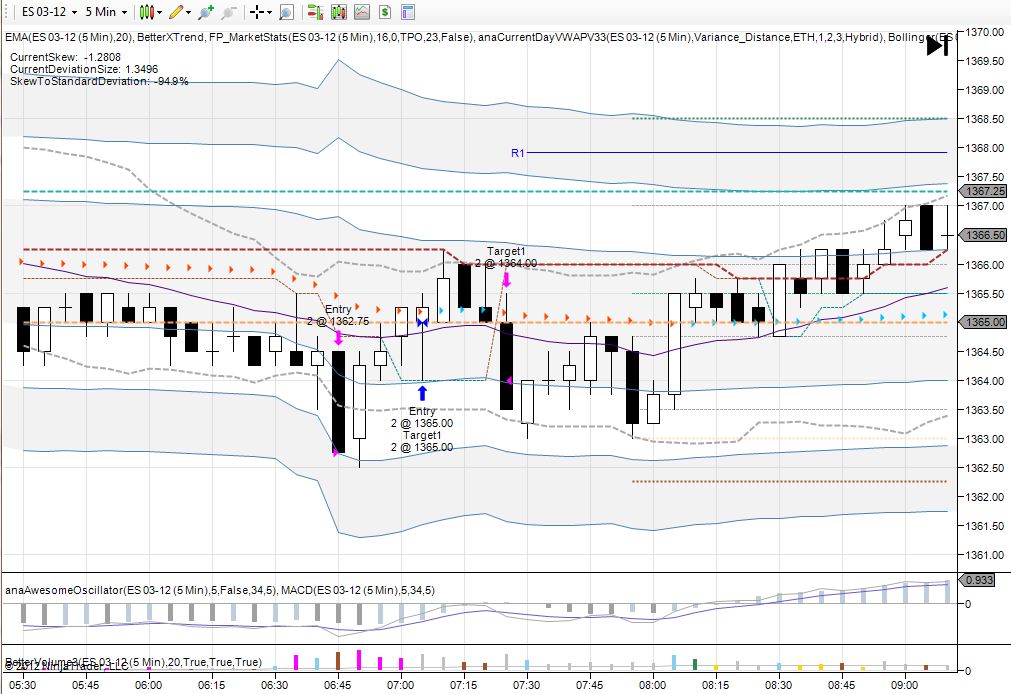Click the magenta down-arrow above the 06:45 candle
The image size is (1011, 694).
338,337
